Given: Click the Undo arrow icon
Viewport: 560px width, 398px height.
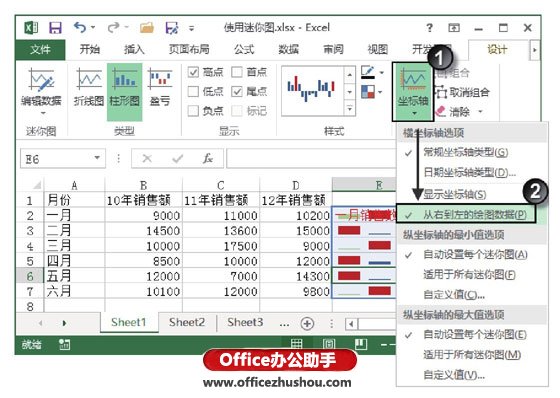Looking at the screenshot, I should tap(80, 27).
